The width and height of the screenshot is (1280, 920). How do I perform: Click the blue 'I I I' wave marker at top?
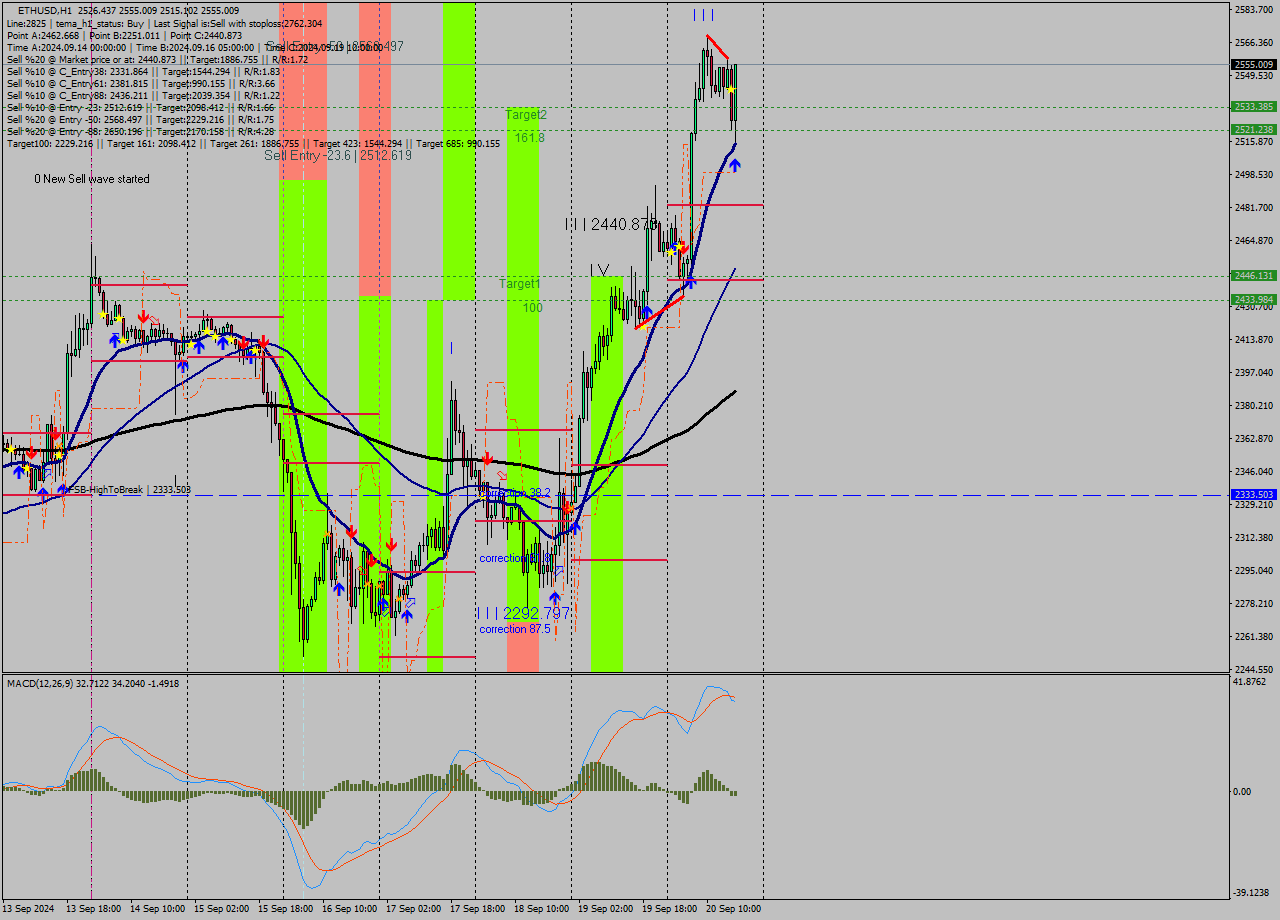703,15
